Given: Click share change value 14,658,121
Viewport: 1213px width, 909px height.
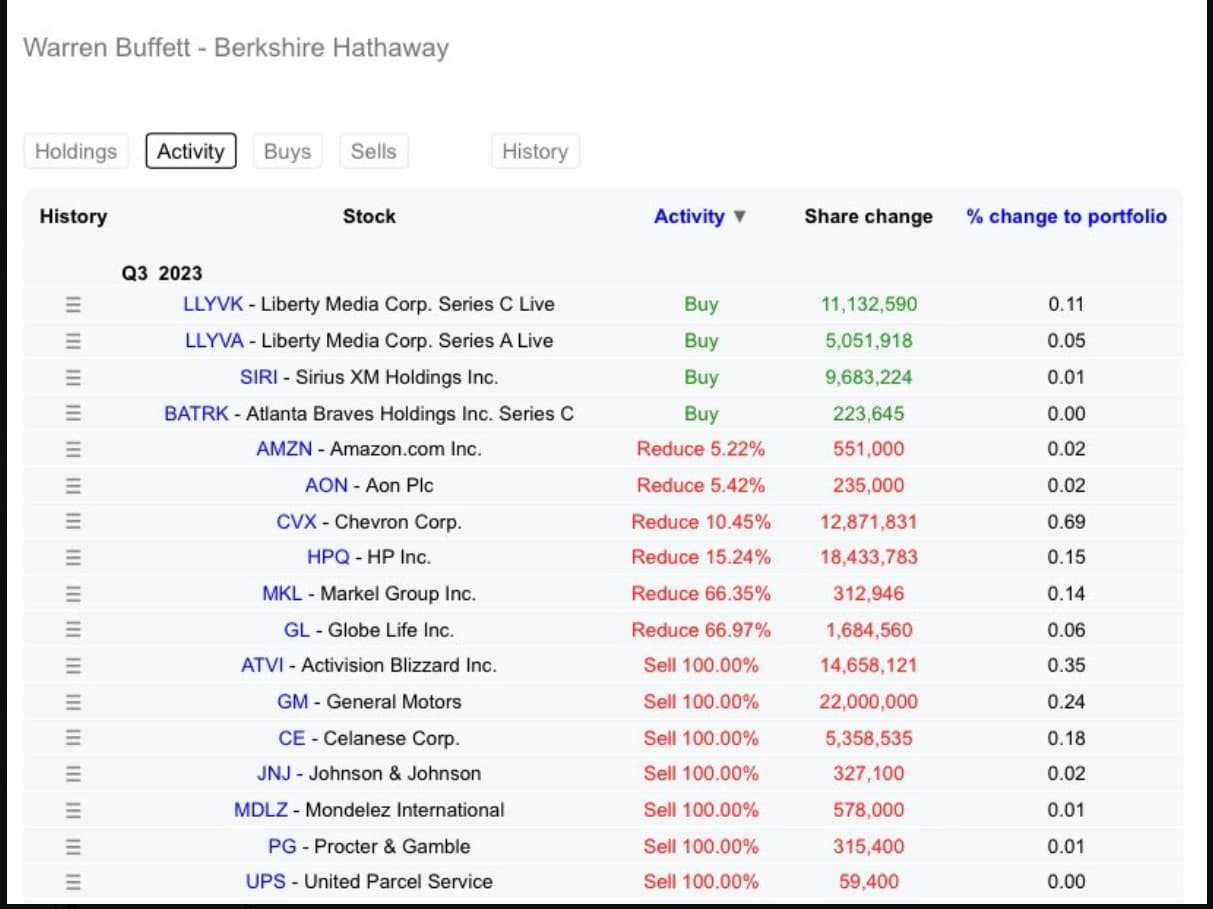Looking at the screenshot, I should coord(868,666).
